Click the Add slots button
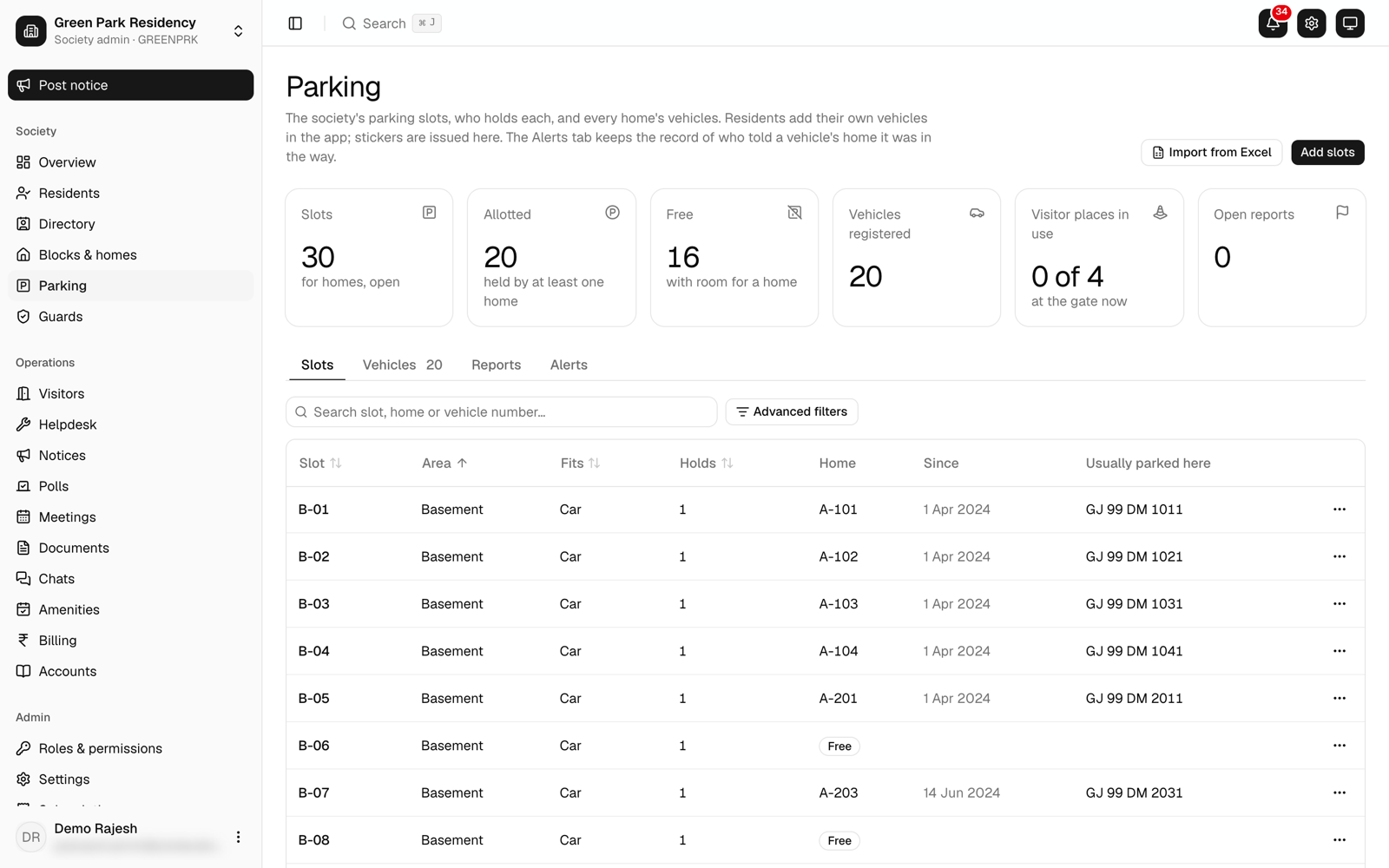Viewport: 1389px width, 868px height. (x=1327, y=153)
